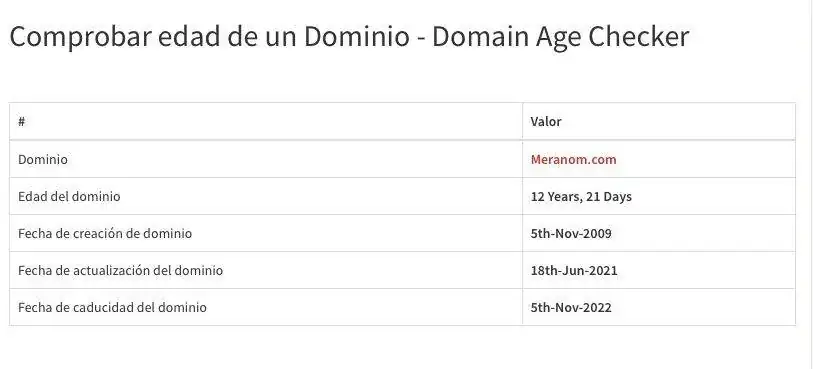Select the 5th-Nov-2009 creation date

(x=571, y=234)
